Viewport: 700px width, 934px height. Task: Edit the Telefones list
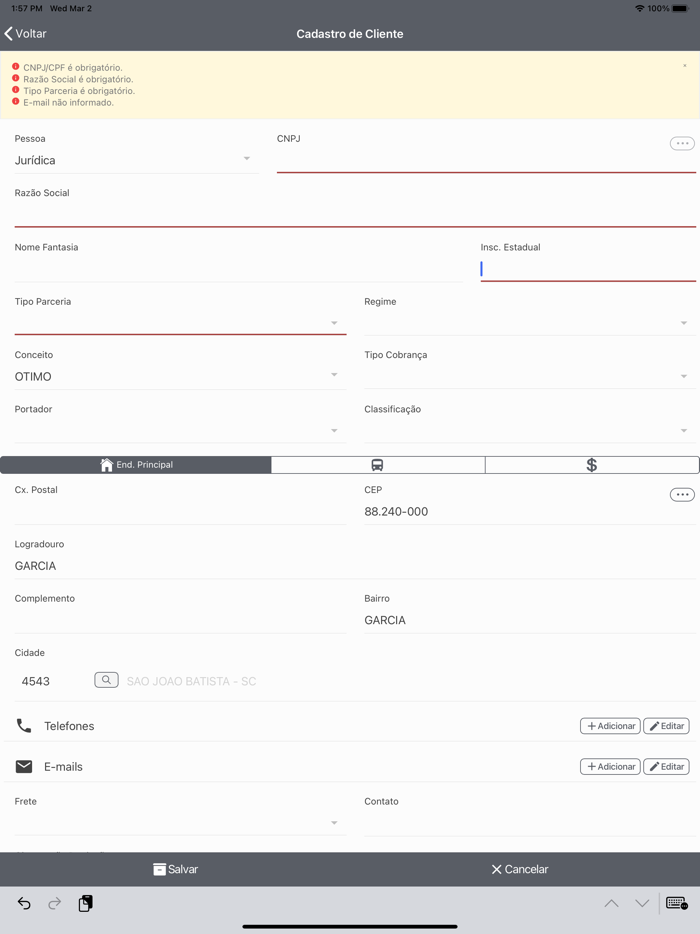pos(666,726)
